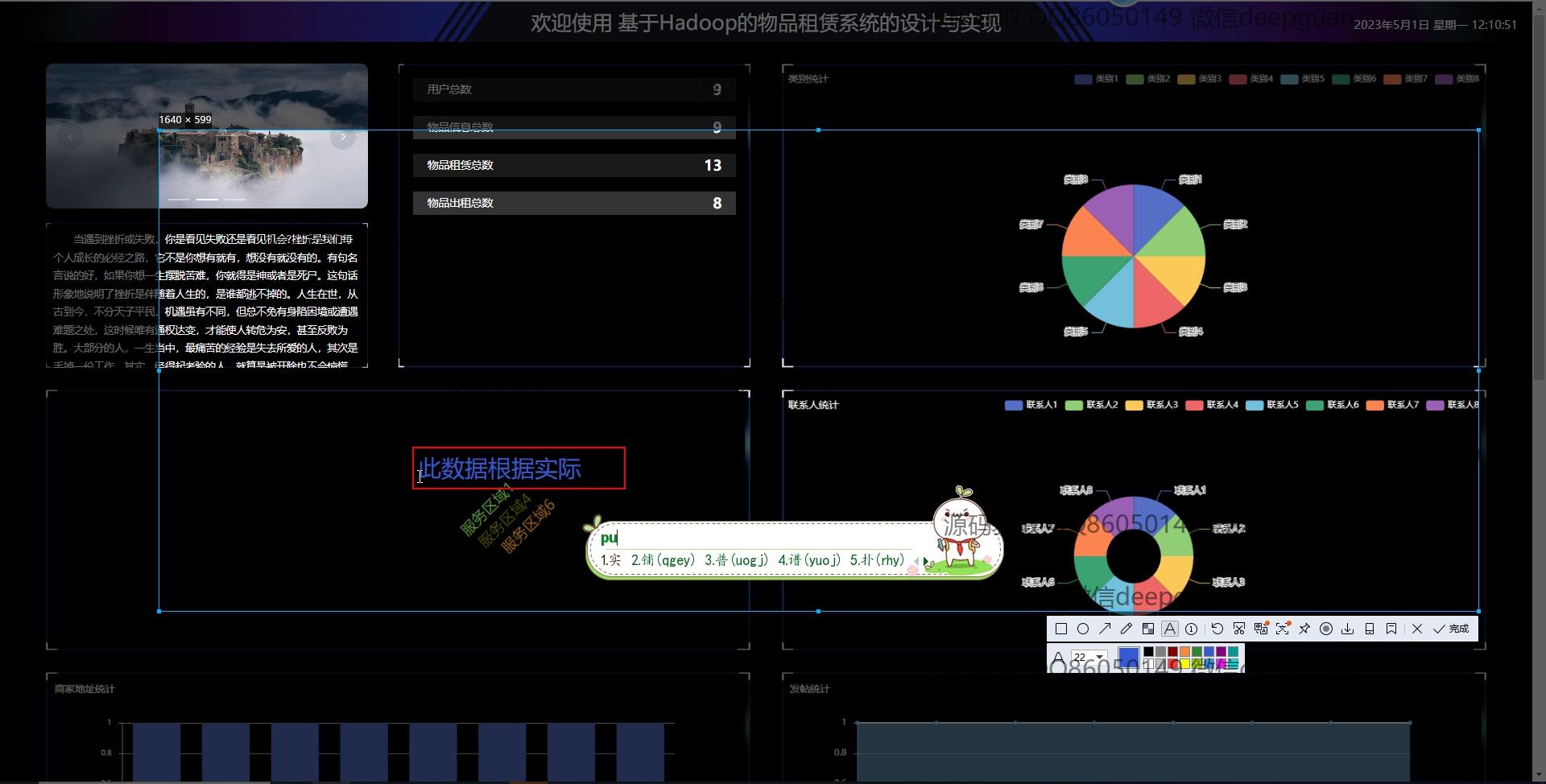Toggle 联系人1 legend item
Screen dimensions: 1546x784
1031,405
